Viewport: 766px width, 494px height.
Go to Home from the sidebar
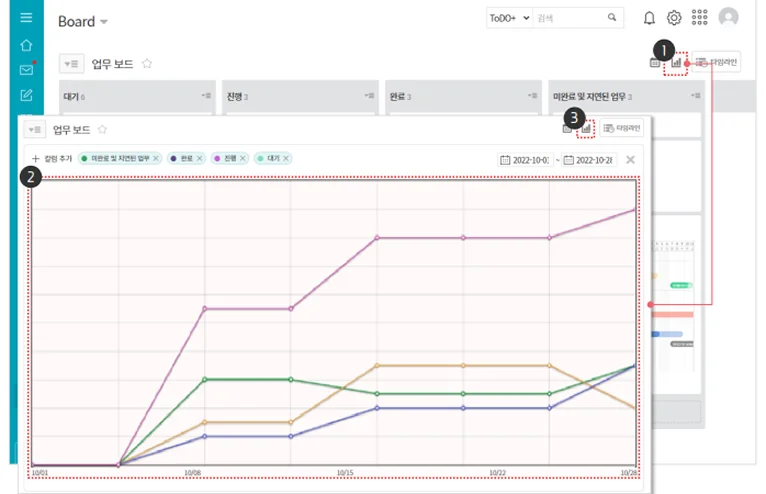(x=26, y=45)
